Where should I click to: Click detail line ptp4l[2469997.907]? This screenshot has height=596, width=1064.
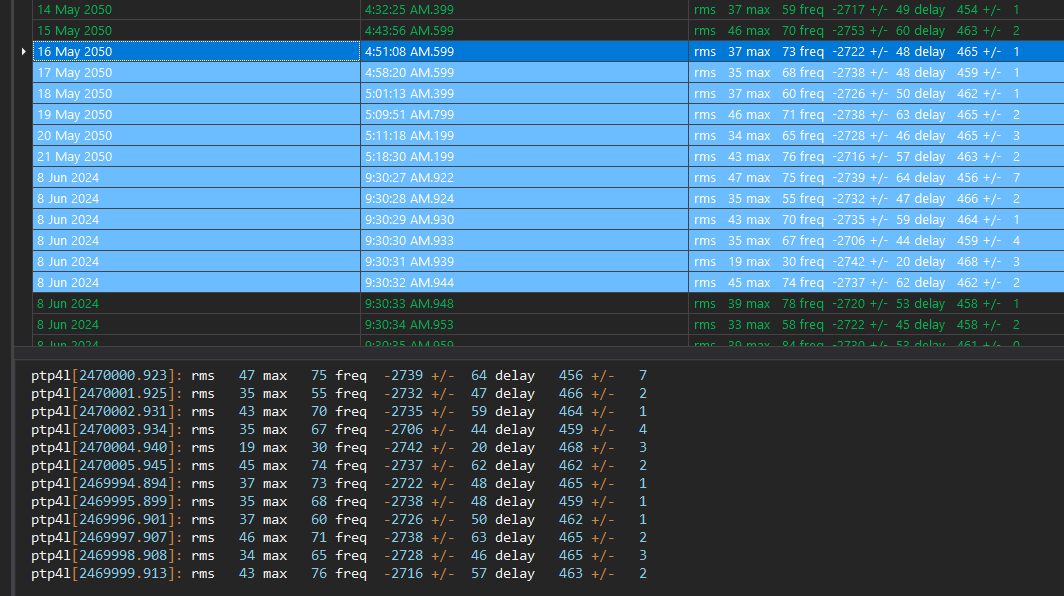pyautogui.click(x=339, y=538)
